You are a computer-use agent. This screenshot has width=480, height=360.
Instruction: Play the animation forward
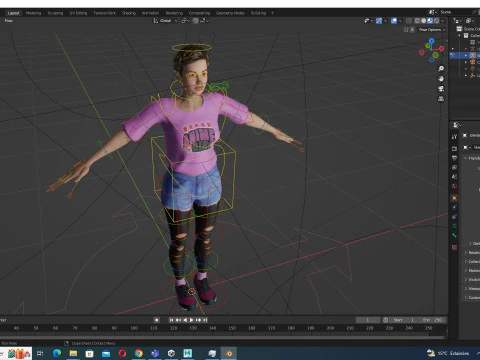[x=192, y=320]
